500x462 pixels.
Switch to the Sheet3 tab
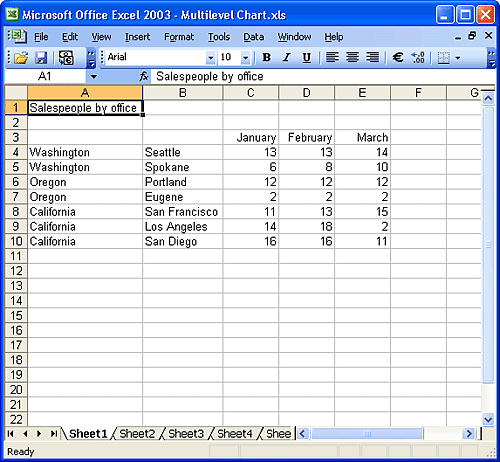[186, 434]
